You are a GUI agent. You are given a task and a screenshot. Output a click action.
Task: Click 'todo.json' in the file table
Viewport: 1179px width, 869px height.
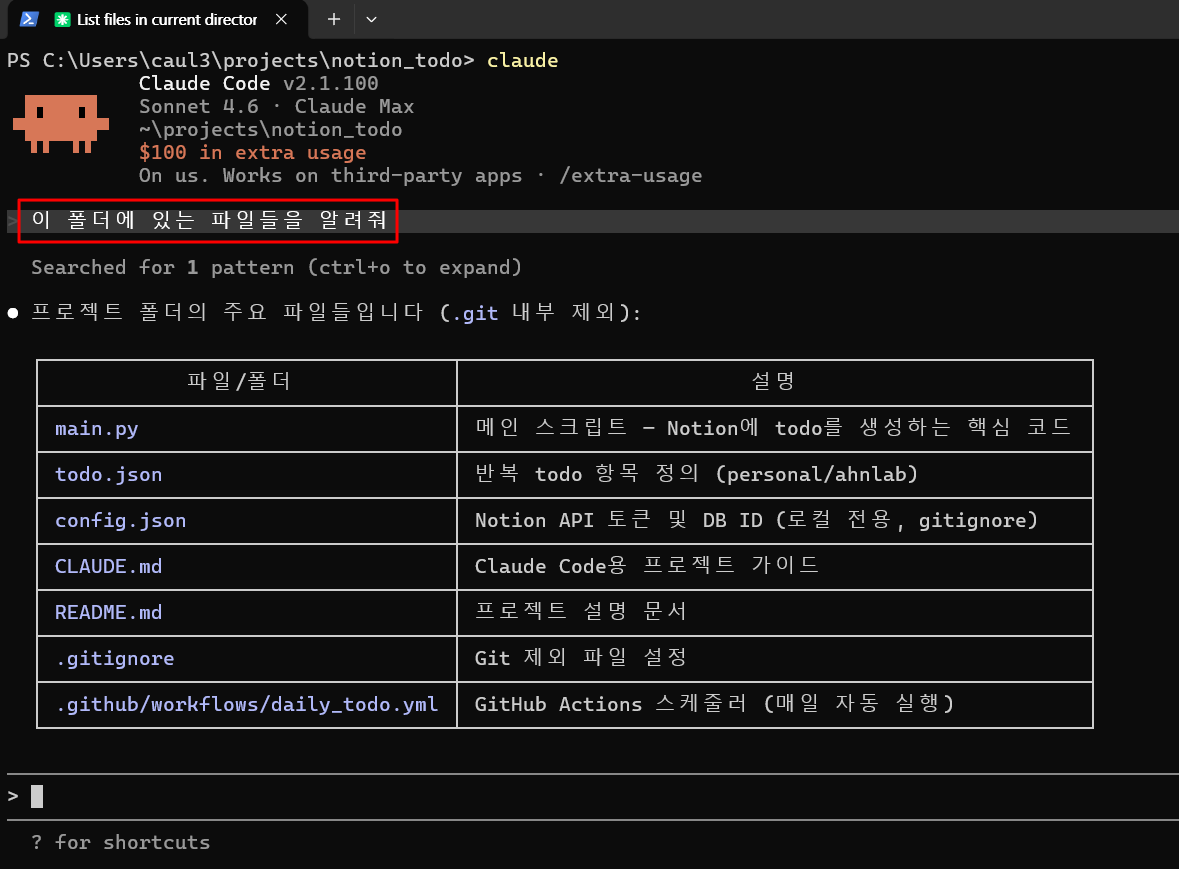[108, 474]
